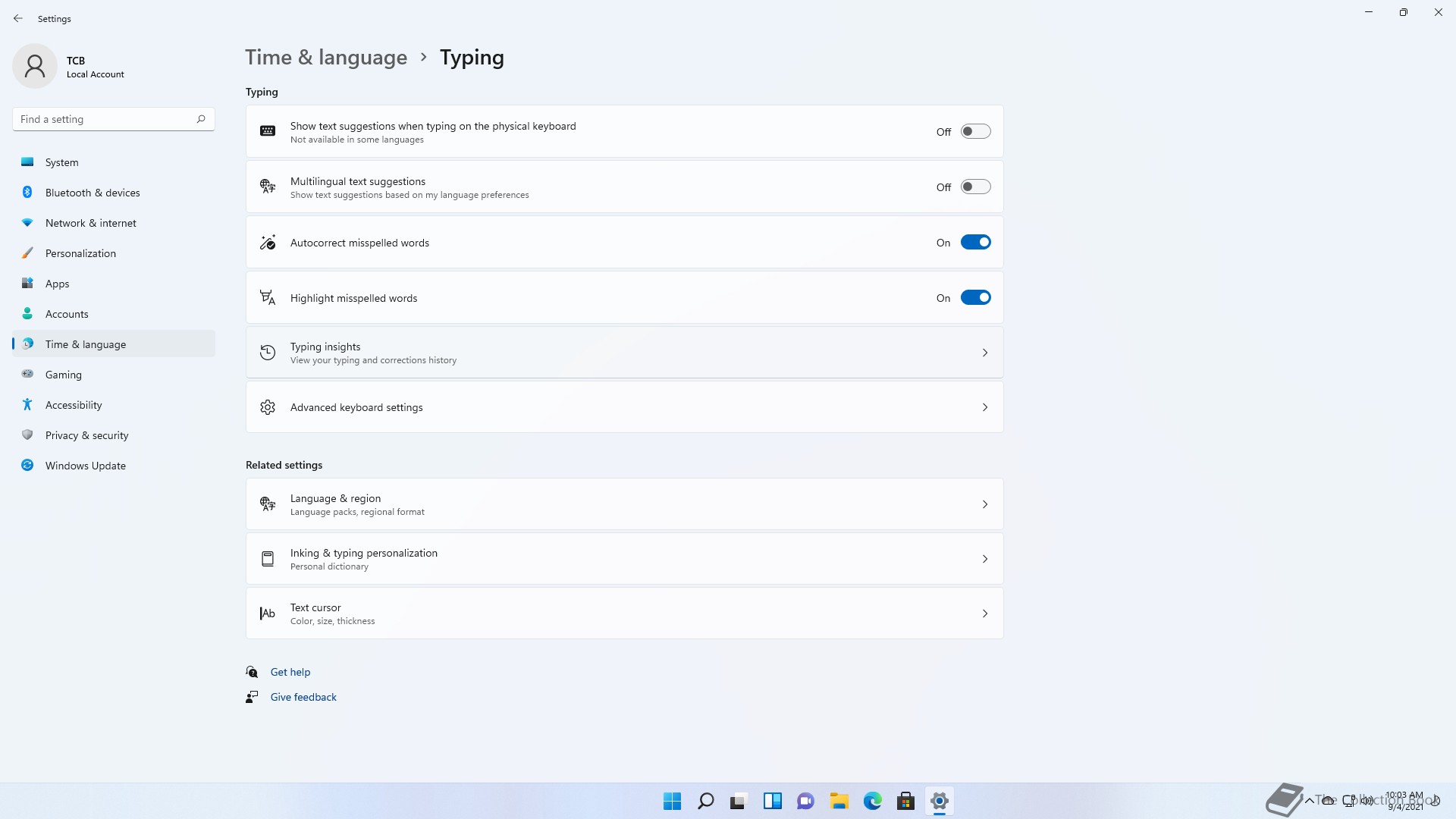Click the Bluetooth & devices sidebar icon
This screenshot has height=819, width=1456.
coord(27,193)
